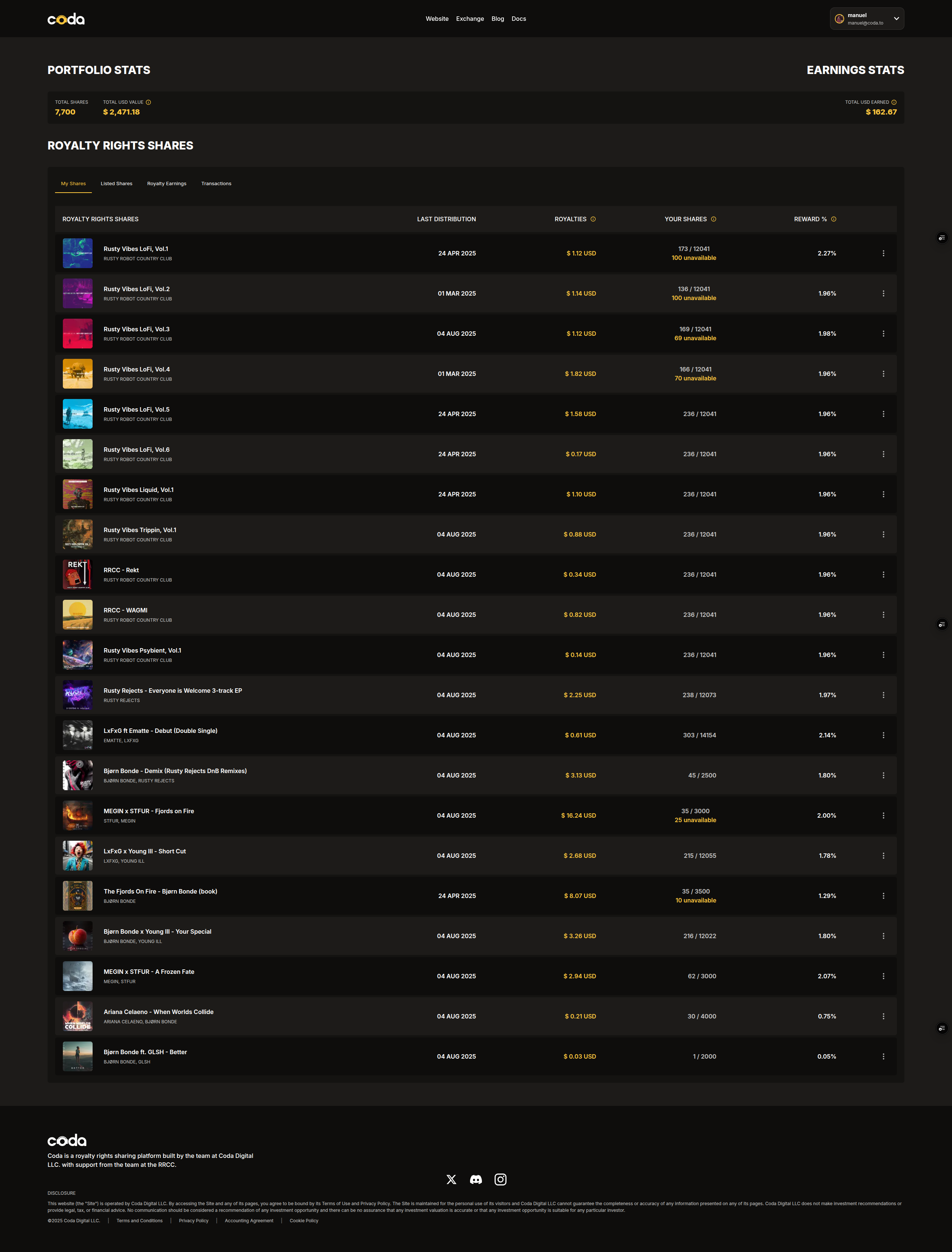Click info icon beside Your Shares header
The height and width of the screenshot is (1252, 952).
pos(713,219)
